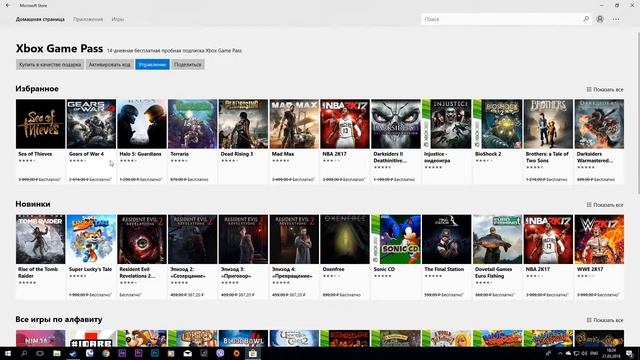Go back with the arrow in title bar
Screen dimensions: 640x360
(8, 5)
